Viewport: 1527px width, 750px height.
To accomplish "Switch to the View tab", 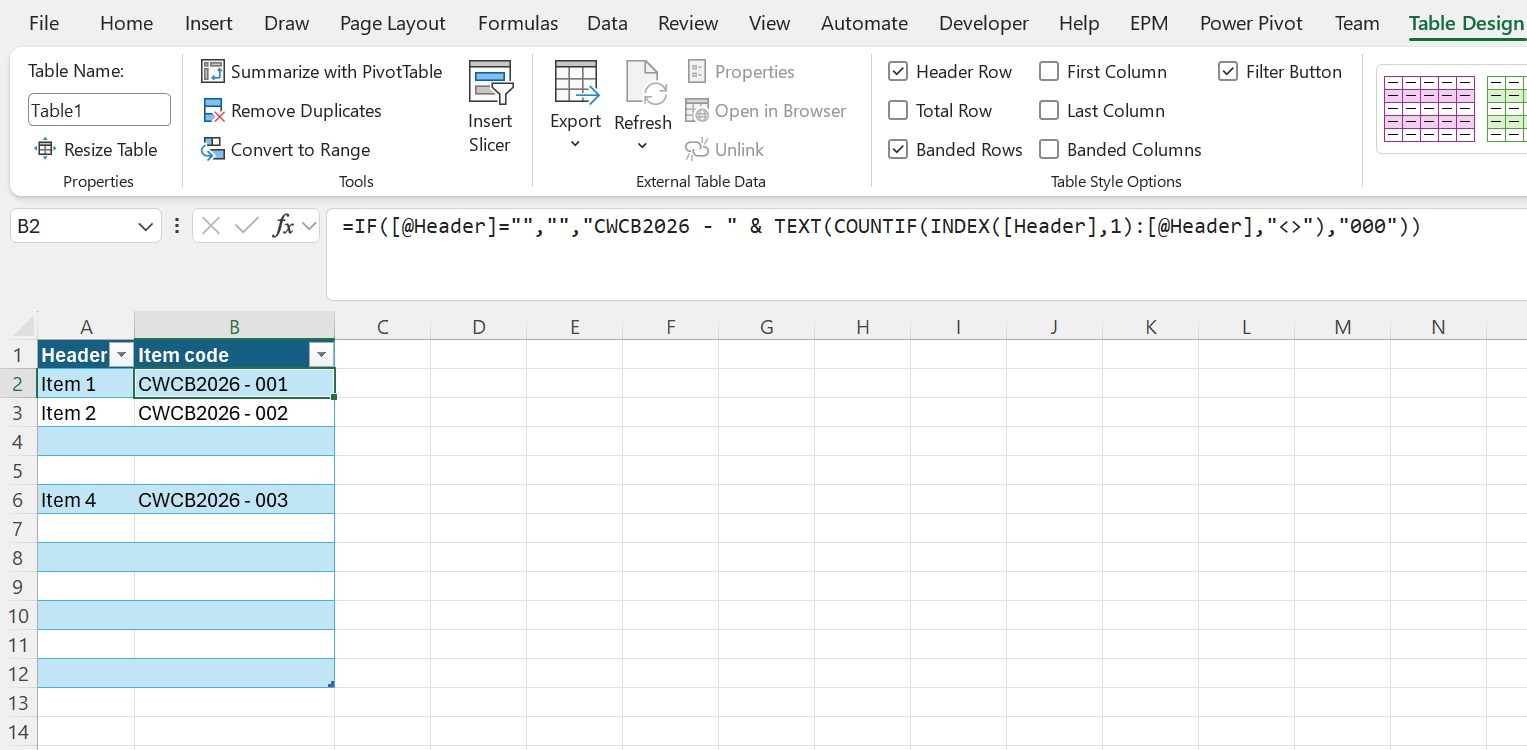I will [x=769, y=23].
